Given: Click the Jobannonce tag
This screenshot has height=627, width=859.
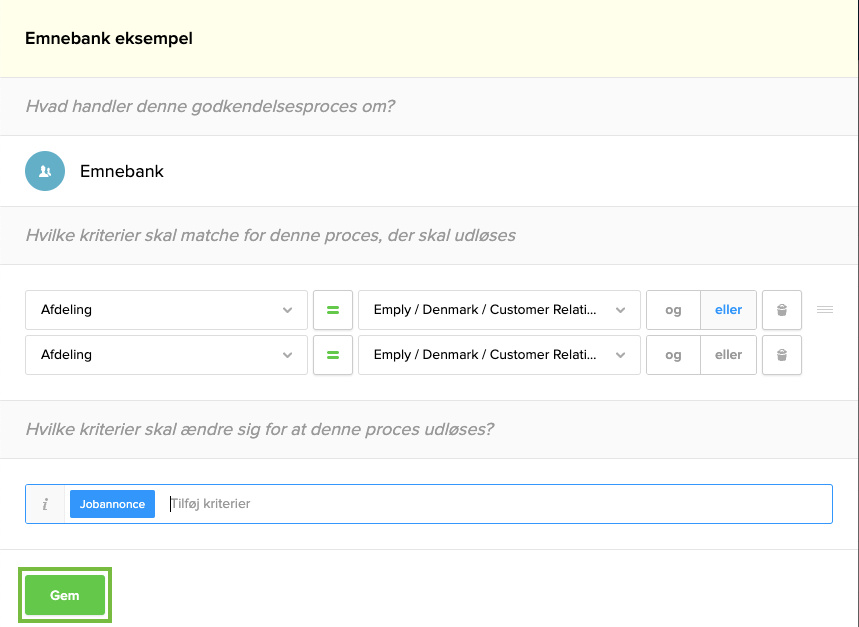Looking at the screenshot, I should point(112,504).
